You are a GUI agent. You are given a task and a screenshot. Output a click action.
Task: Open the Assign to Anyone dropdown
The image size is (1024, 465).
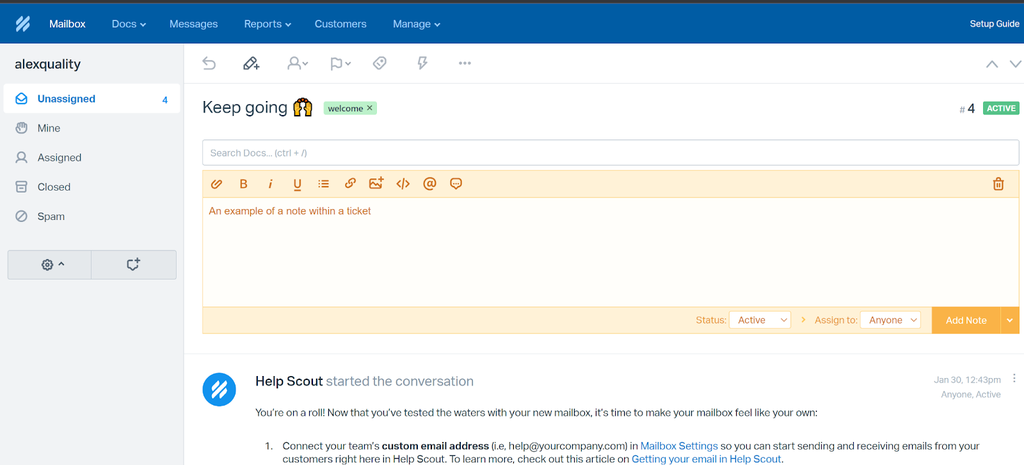click(x=890, y=320)
